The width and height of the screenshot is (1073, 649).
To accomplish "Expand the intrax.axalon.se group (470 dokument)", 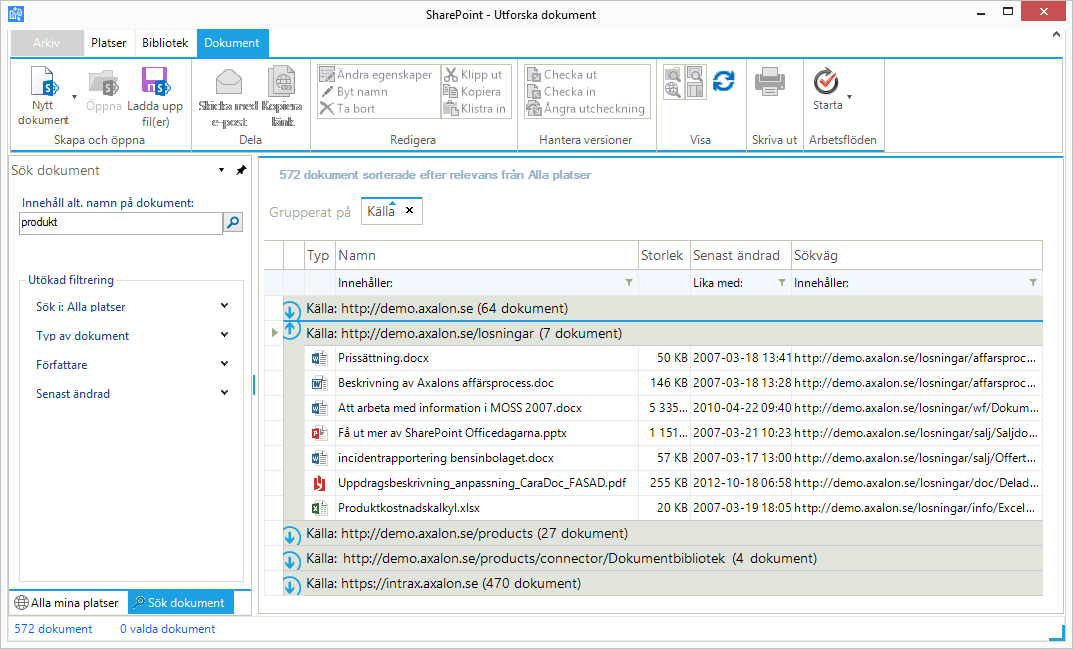I will point(290,585).
